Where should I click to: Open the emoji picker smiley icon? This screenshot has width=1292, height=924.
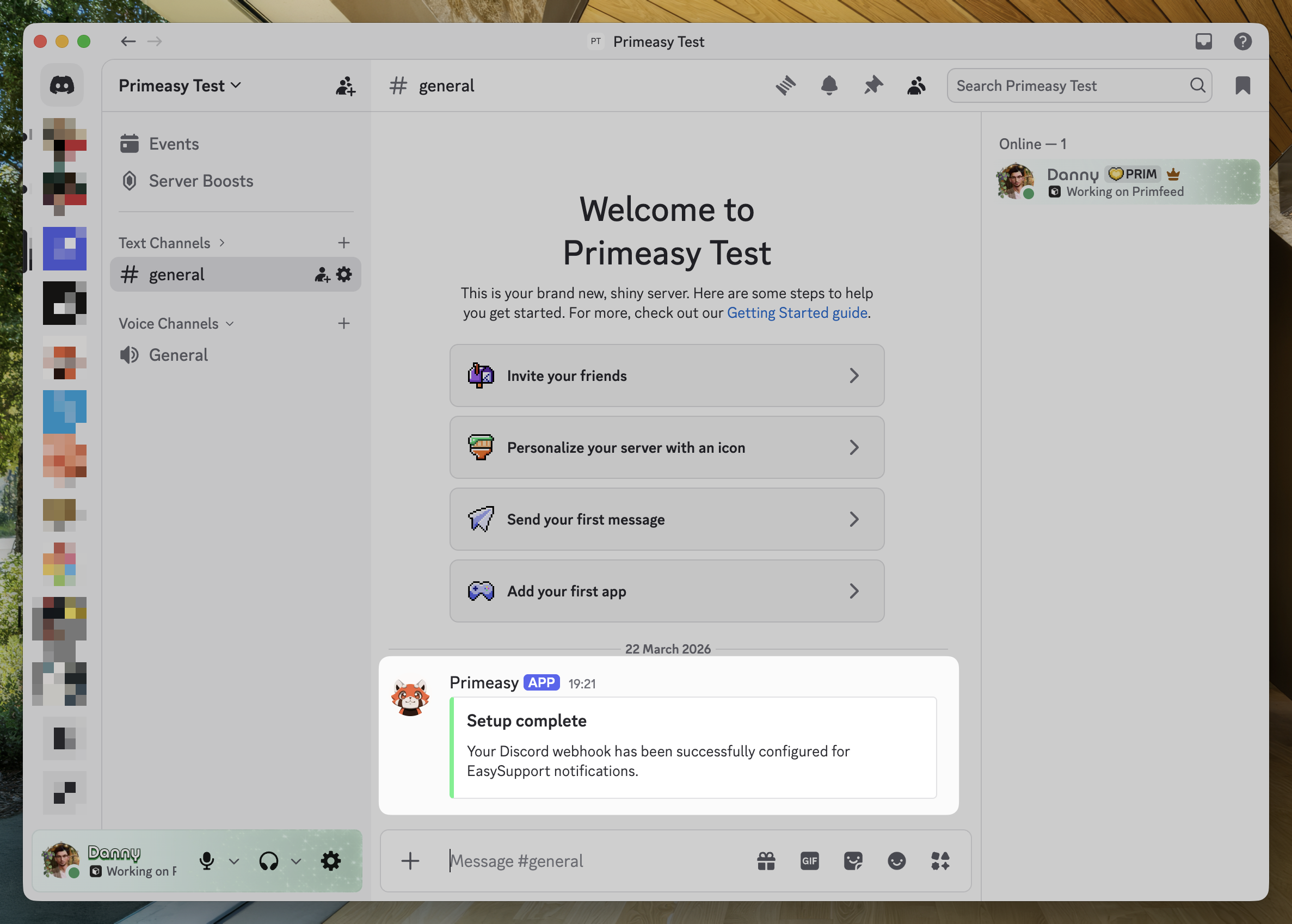[x=896, y=861]
